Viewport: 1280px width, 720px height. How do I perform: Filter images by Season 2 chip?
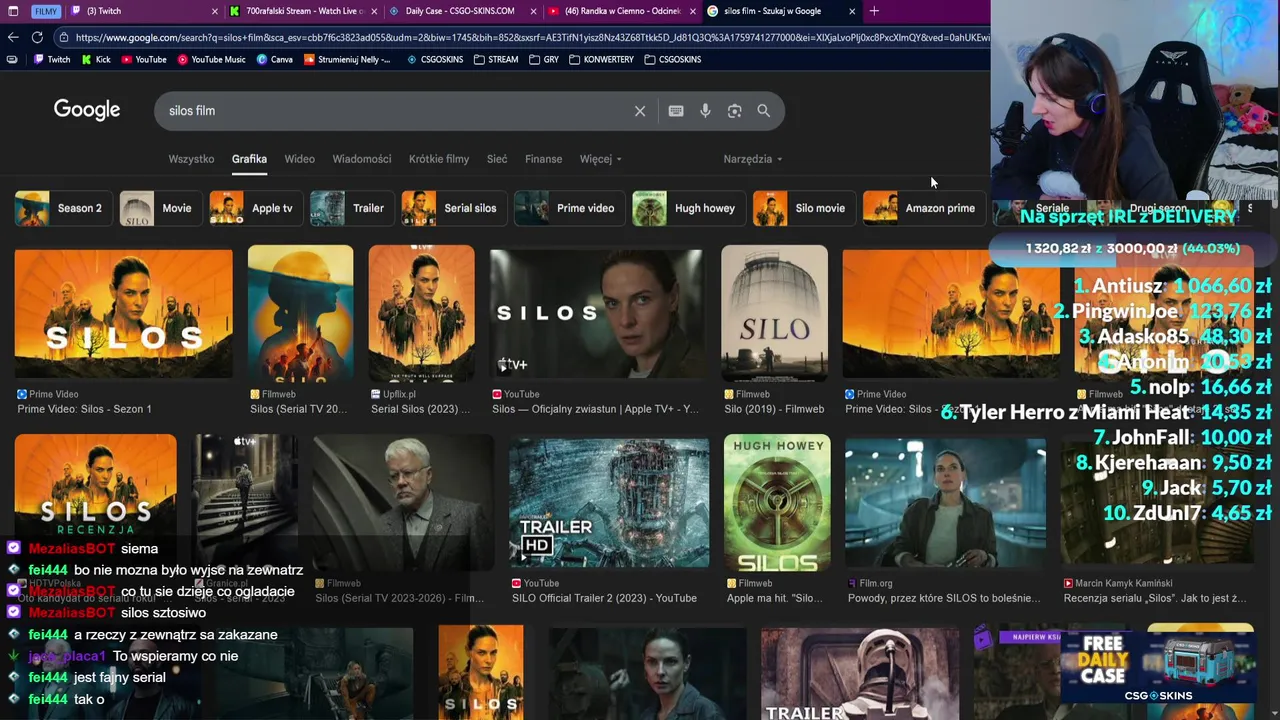click(62, 208)
